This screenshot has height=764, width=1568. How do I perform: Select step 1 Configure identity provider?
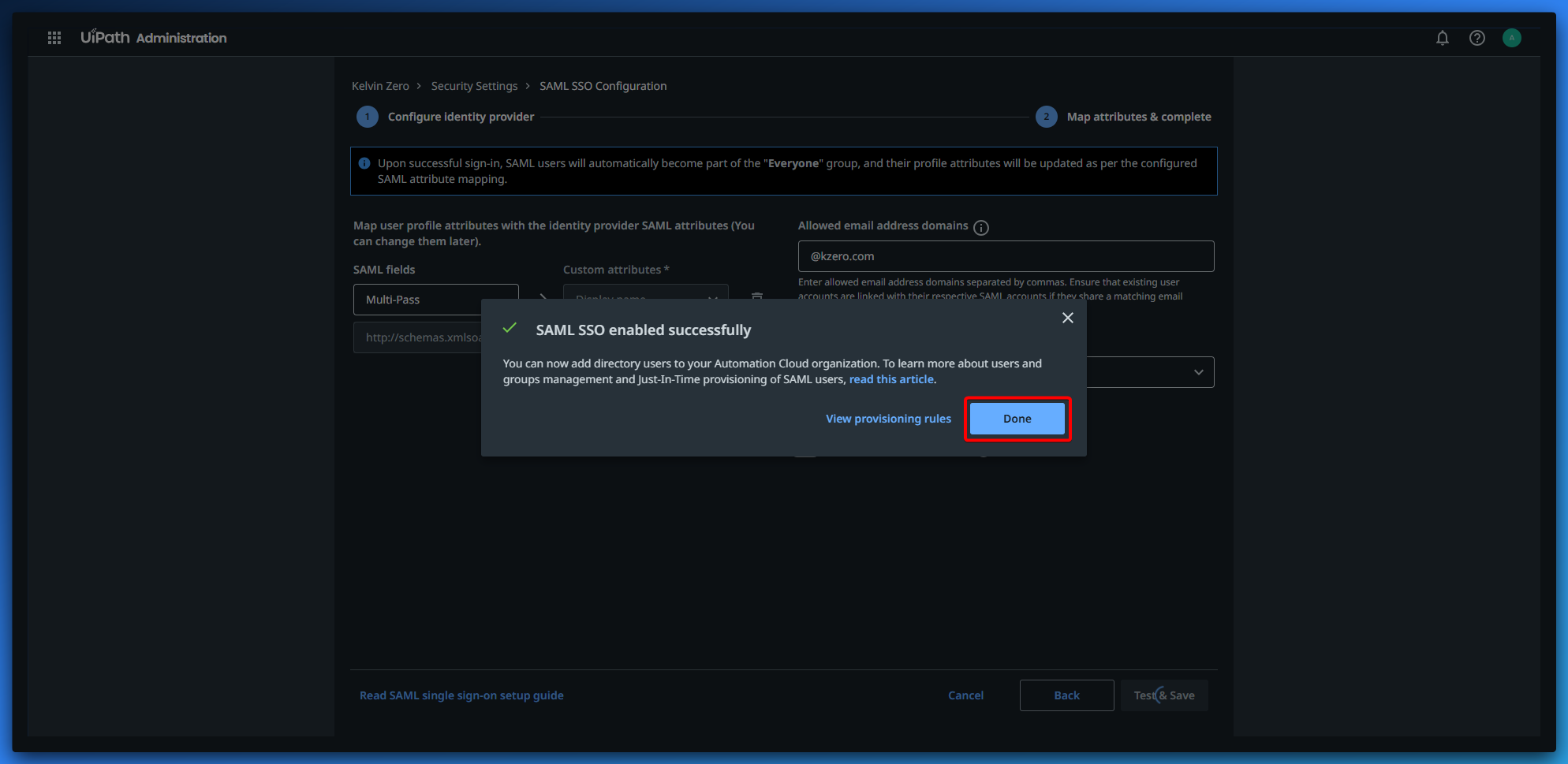446,117
